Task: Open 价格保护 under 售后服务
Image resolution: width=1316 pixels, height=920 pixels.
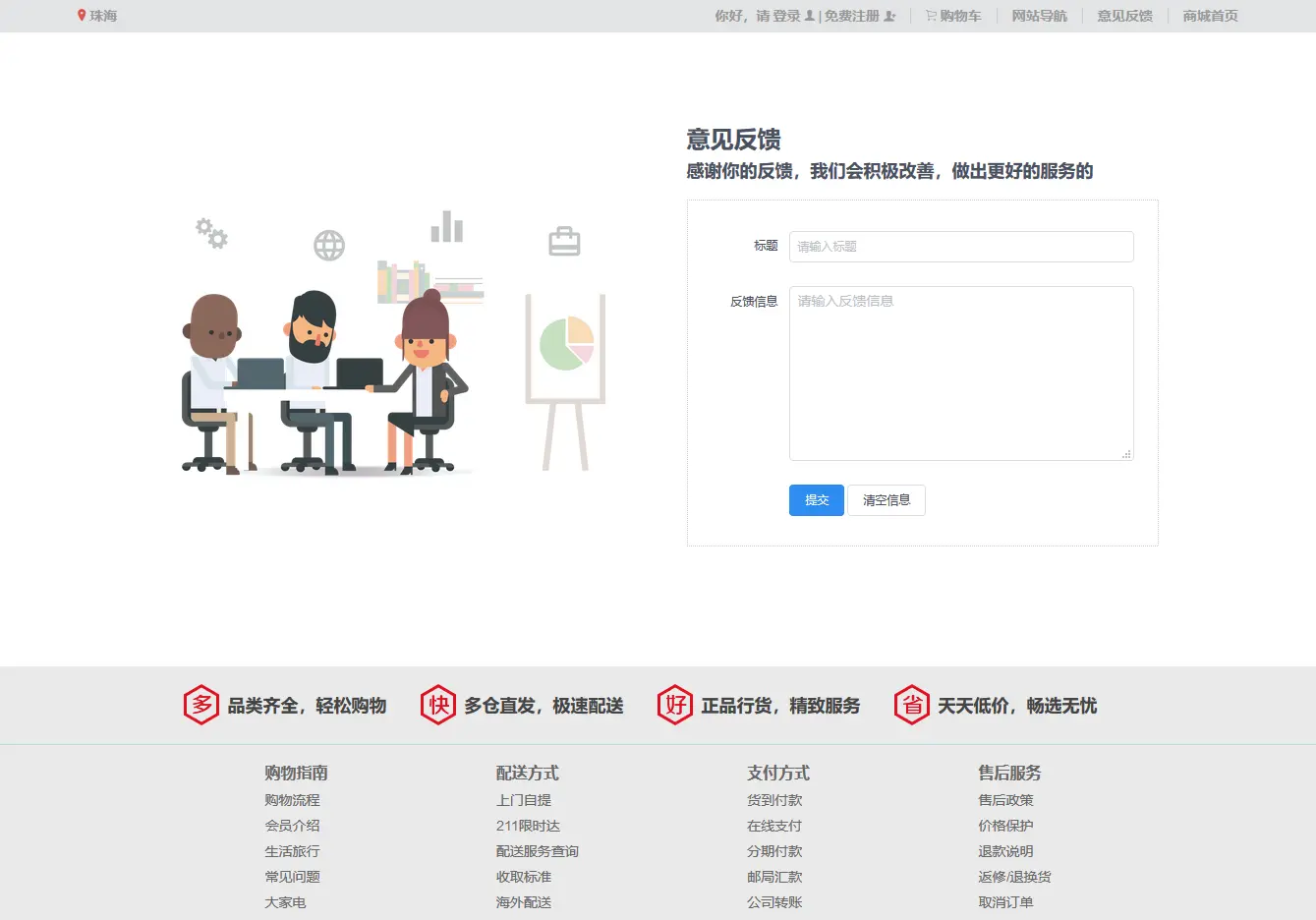Action: coord(1007,825)
